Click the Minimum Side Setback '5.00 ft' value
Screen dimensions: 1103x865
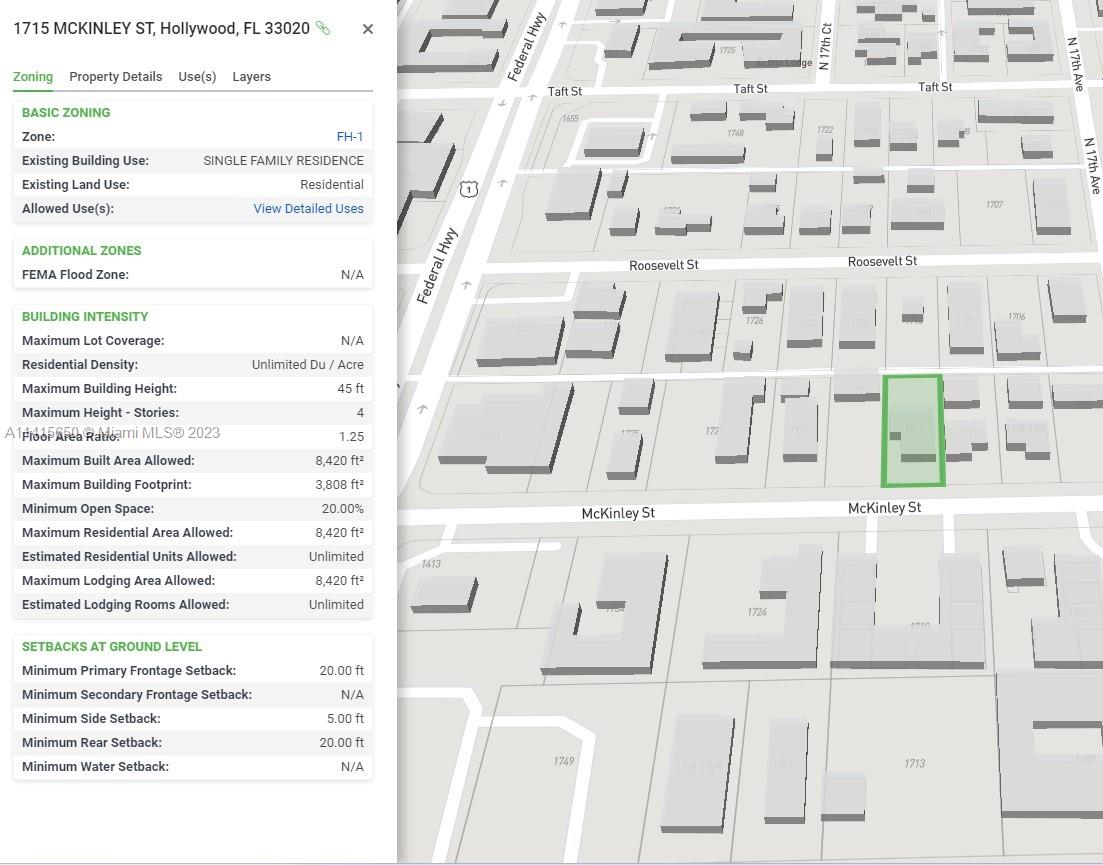(x=345, y=718)
